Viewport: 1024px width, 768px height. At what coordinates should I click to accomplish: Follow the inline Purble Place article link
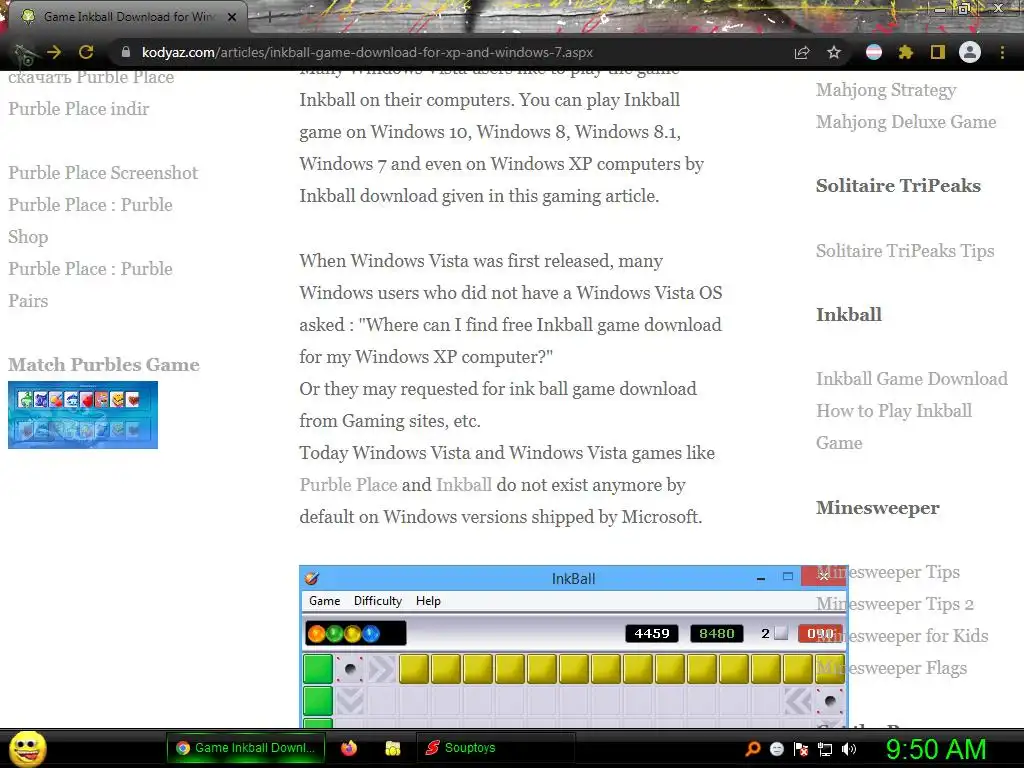348,485
